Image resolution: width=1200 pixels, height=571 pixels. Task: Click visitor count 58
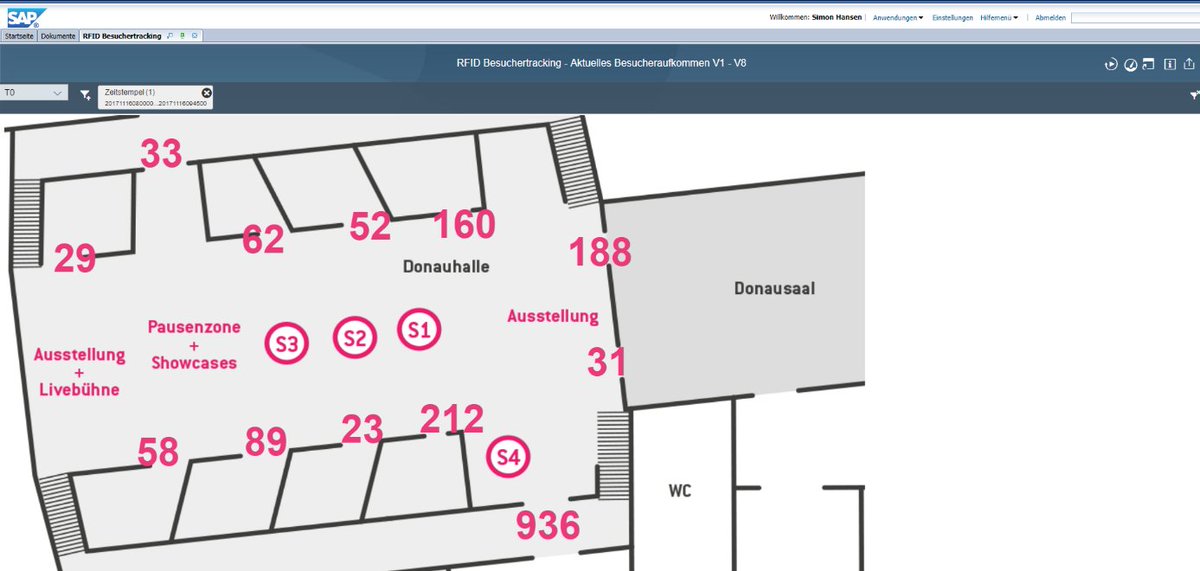[158, 452]
